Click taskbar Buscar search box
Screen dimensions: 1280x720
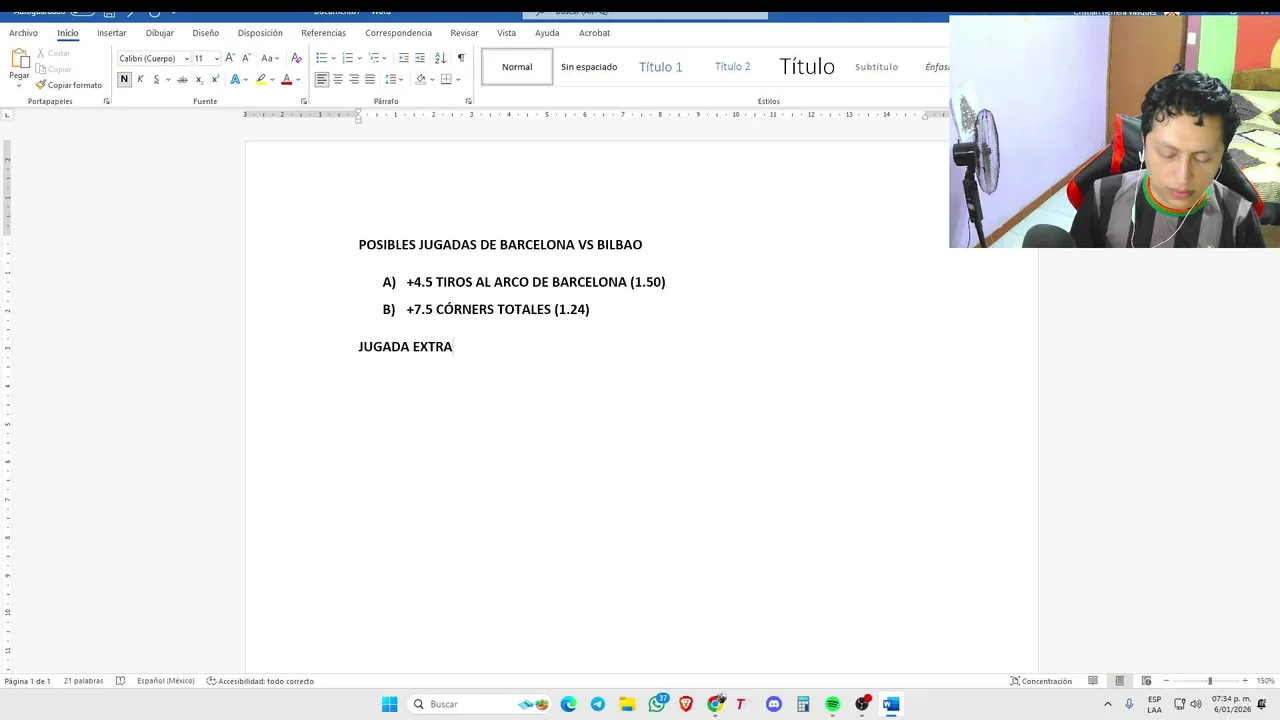click(481, 704)
